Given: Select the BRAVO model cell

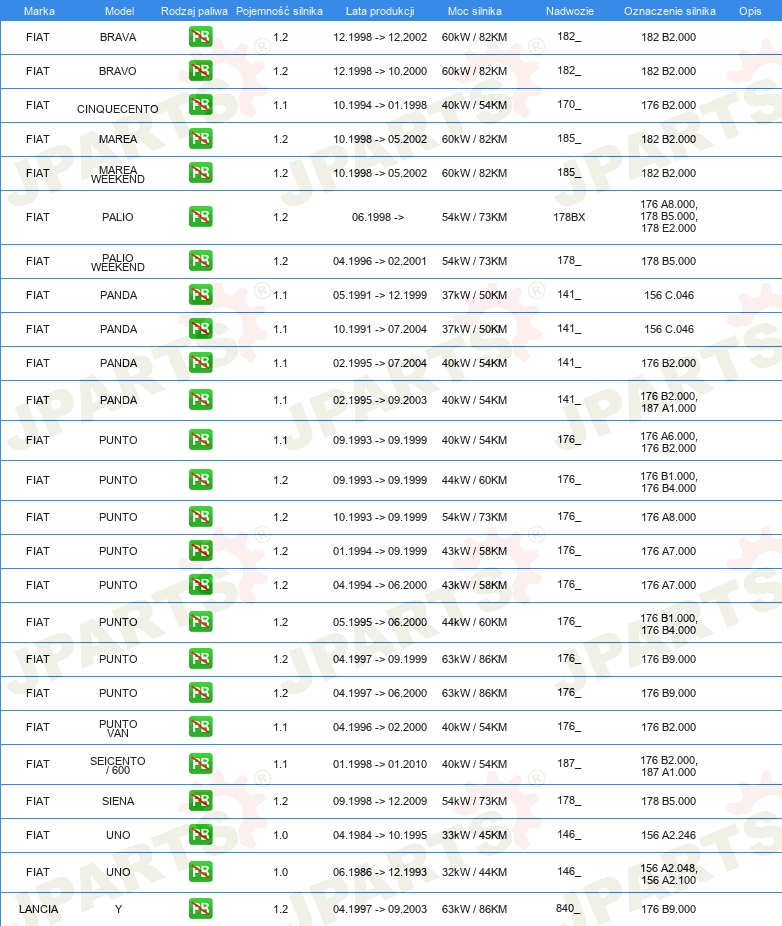Looking at the screenshot, I should tap(118, 71).
